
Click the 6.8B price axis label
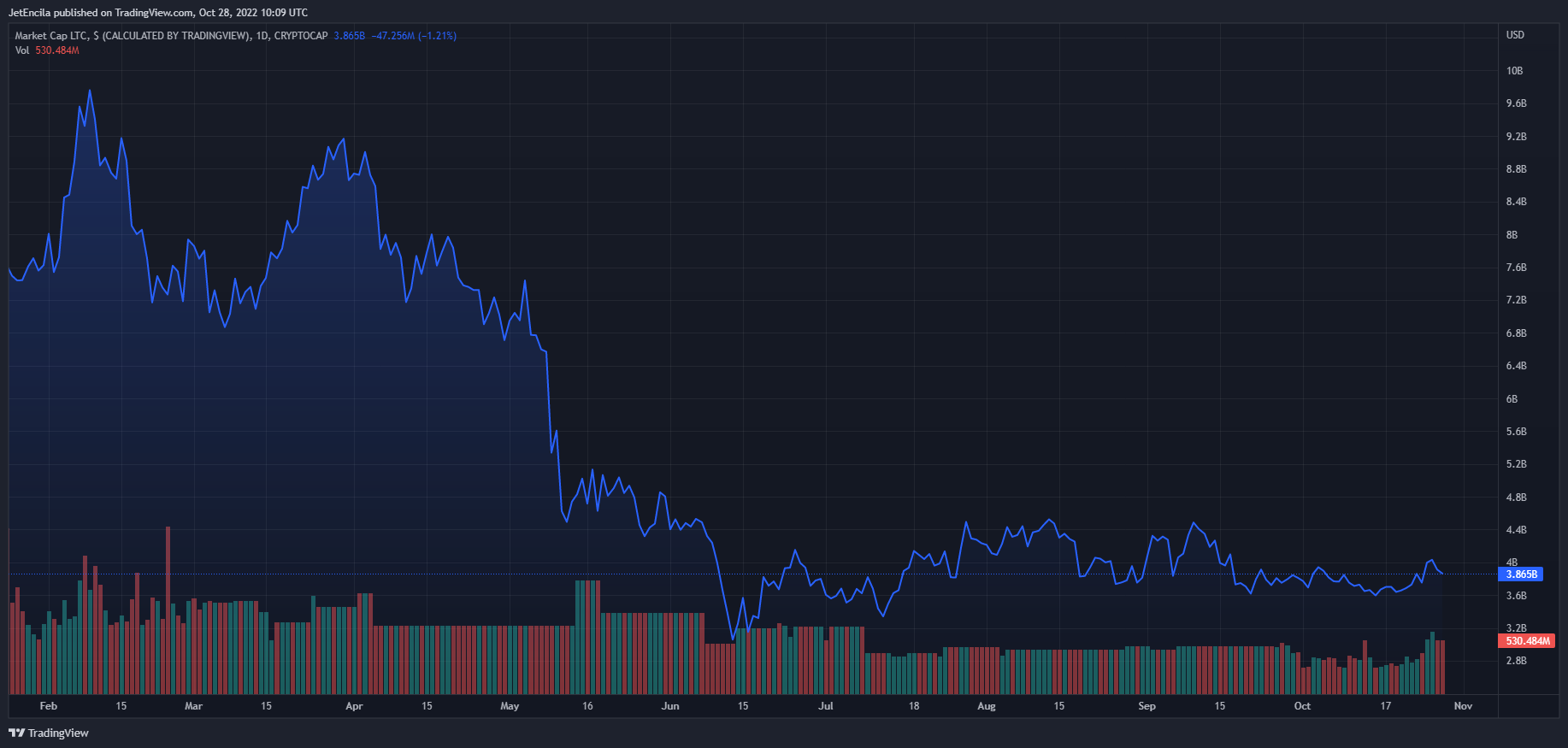[1516, 333]
